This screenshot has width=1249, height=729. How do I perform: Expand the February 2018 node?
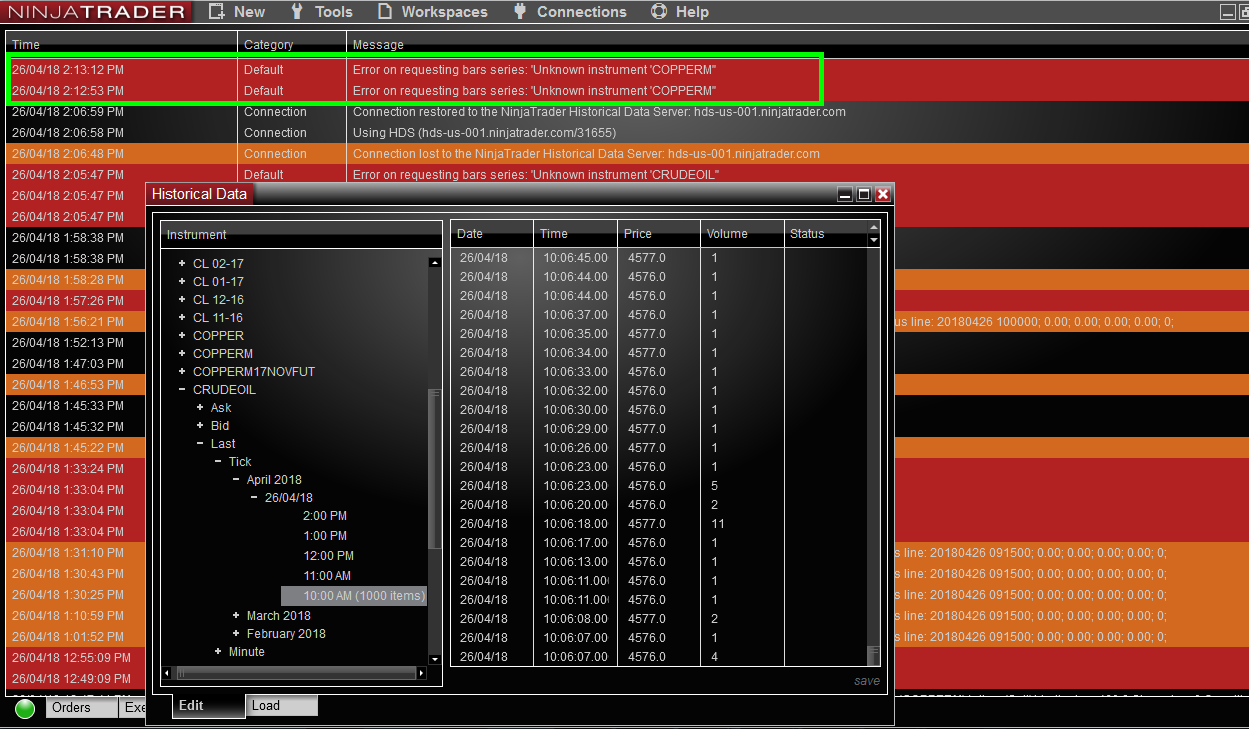click(236, 634)
